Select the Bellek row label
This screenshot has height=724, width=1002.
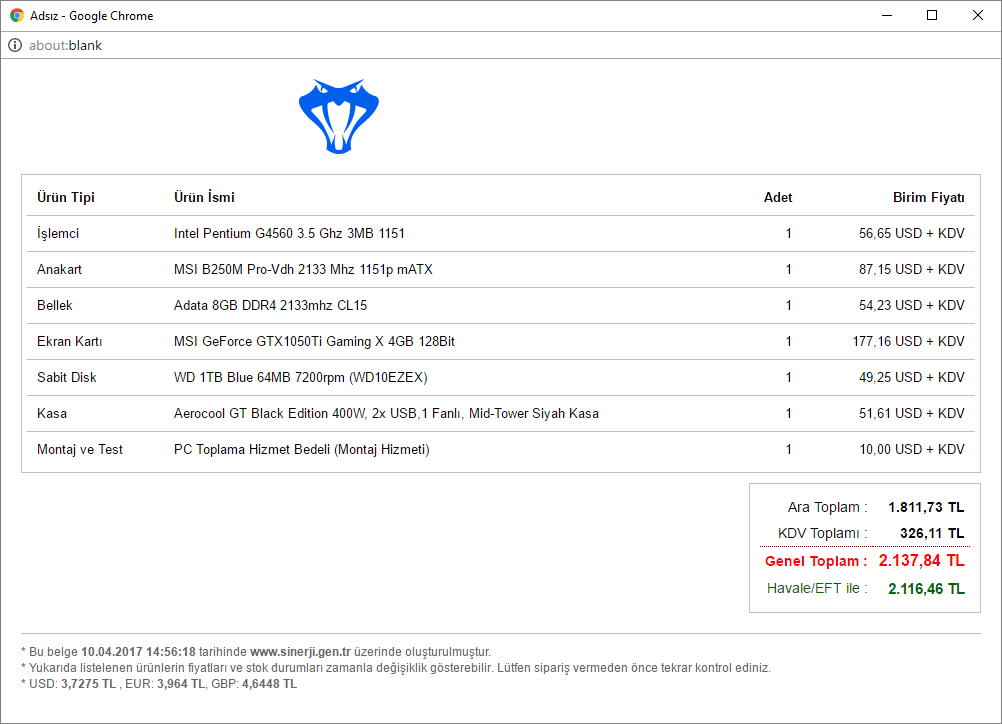[x=55, y=305]
